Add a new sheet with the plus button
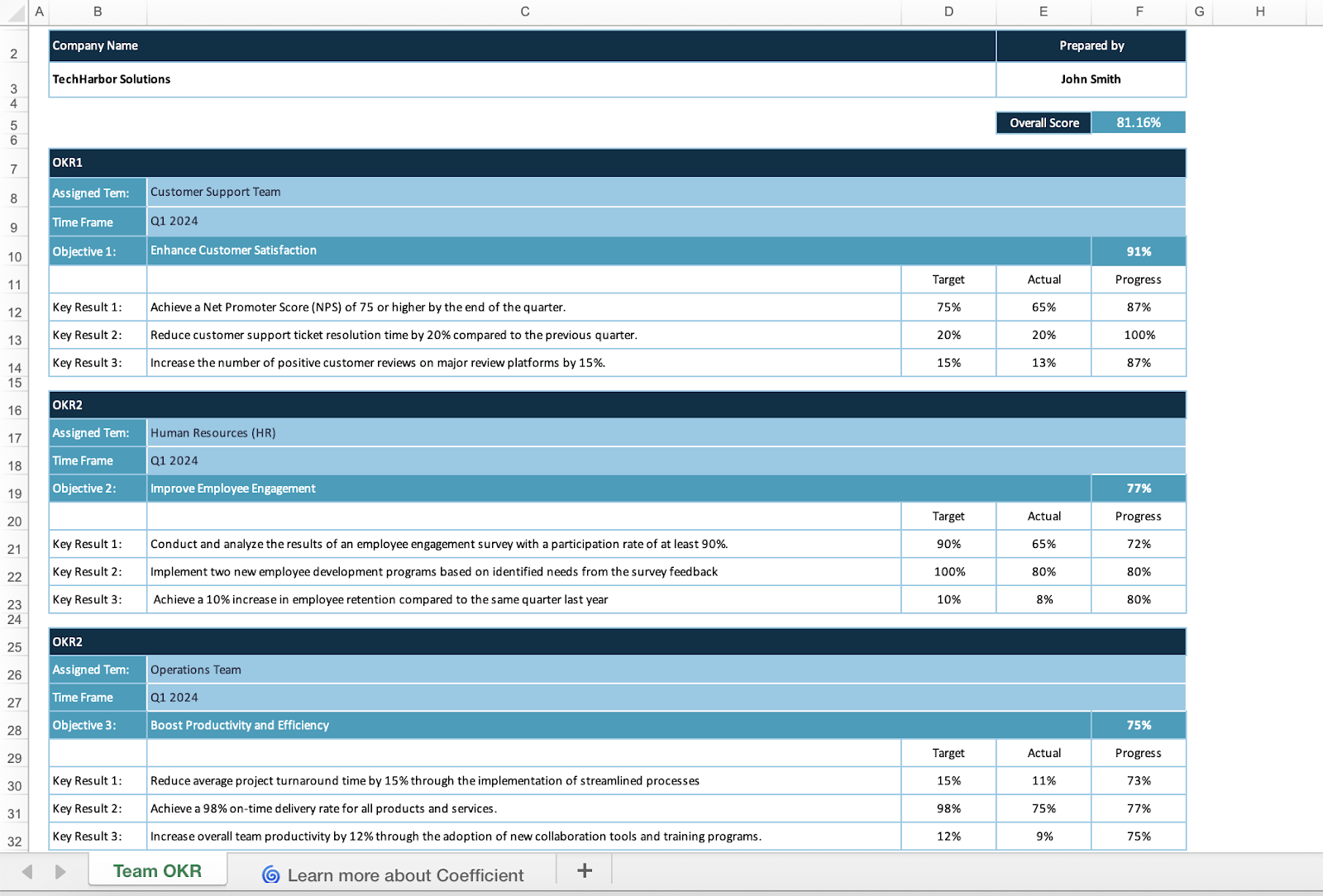1323x896 pixels. click(x=585, y=870)
